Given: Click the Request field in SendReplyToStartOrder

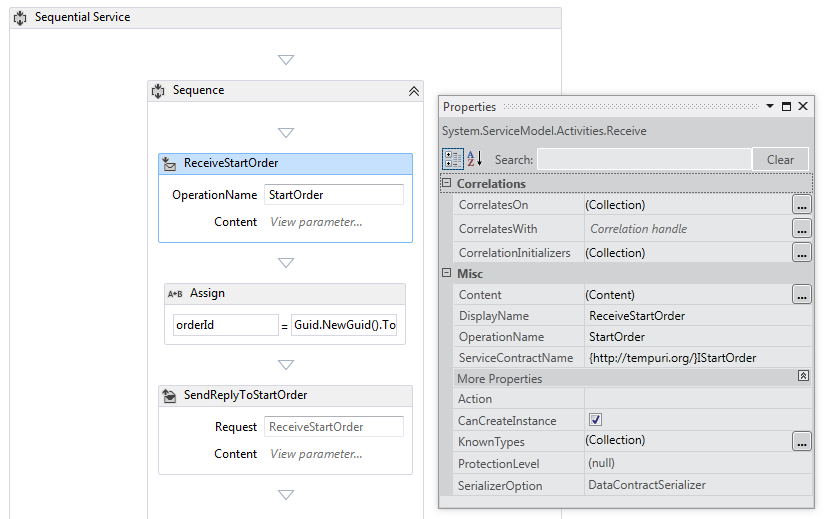Looking at the screenshot, I should click(334, 427).
